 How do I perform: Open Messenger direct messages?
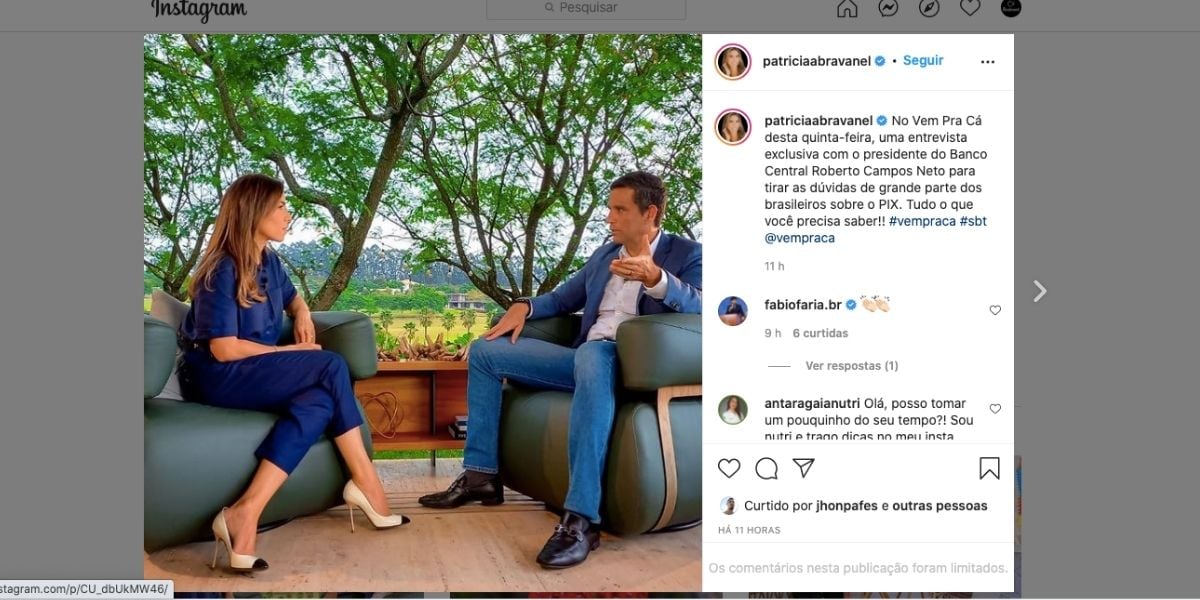(888, 9)
